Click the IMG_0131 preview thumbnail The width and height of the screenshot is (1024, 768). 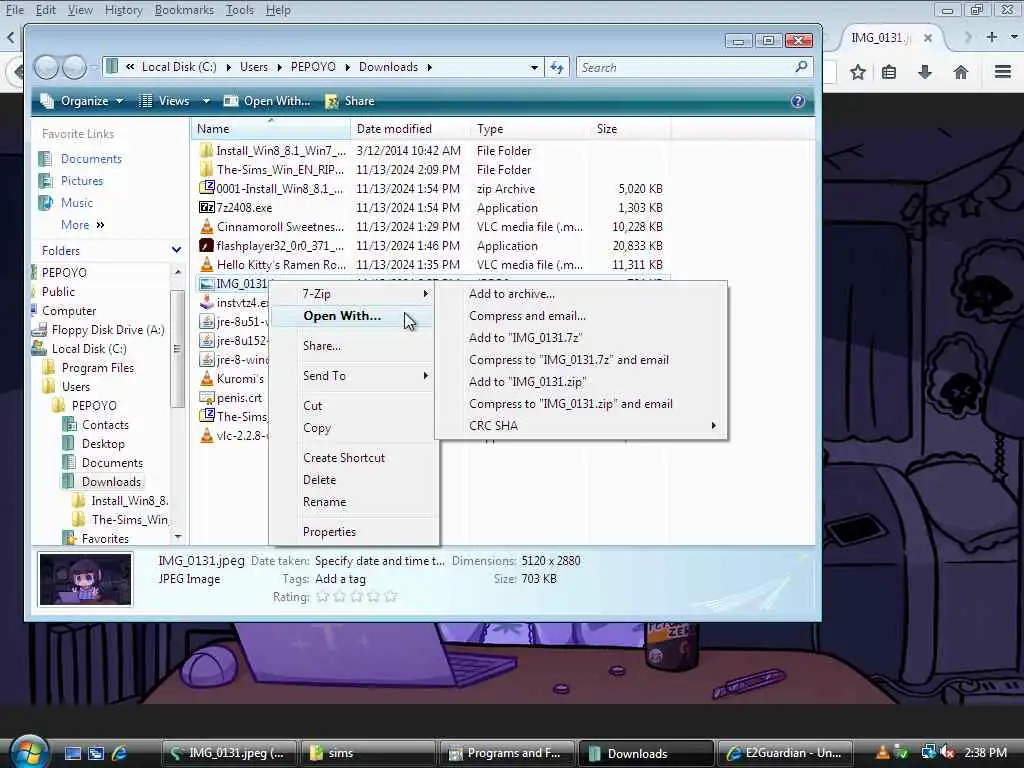pyautogui.click(x=86, y=580)
